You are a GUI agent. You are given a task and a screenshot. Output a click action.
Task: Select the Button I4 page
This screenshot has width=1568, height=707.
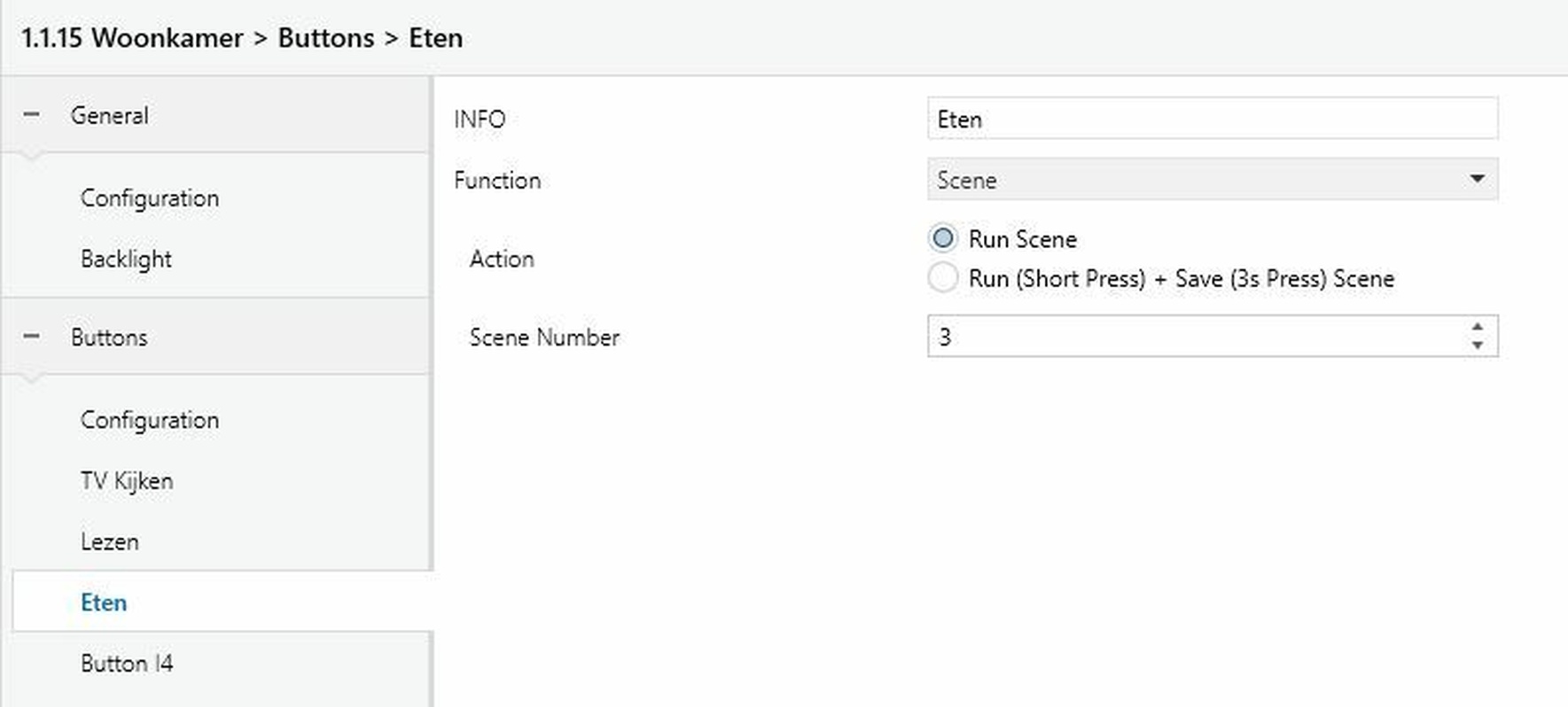(x=127, y=664)
